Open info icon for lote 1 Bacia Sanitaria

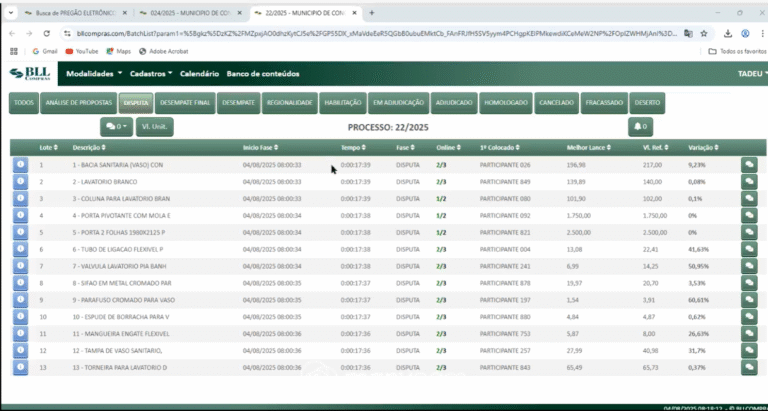pyautogui.click(x=21, y=165)
